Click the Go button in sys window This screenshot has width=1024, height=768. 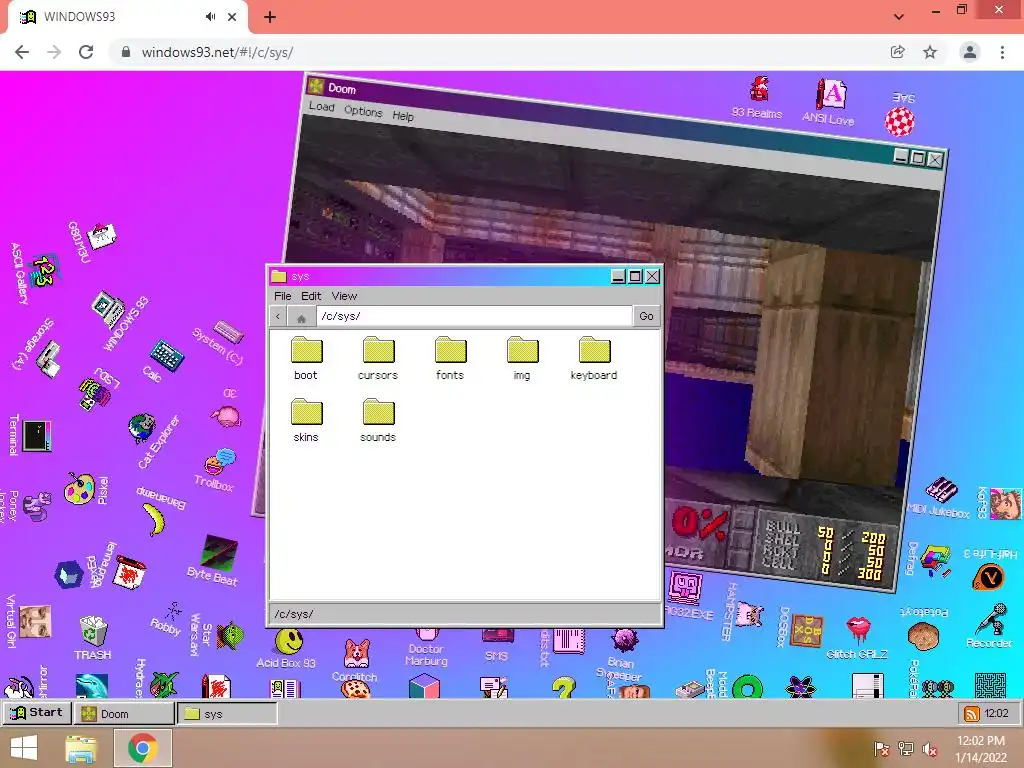coord(647,316)
